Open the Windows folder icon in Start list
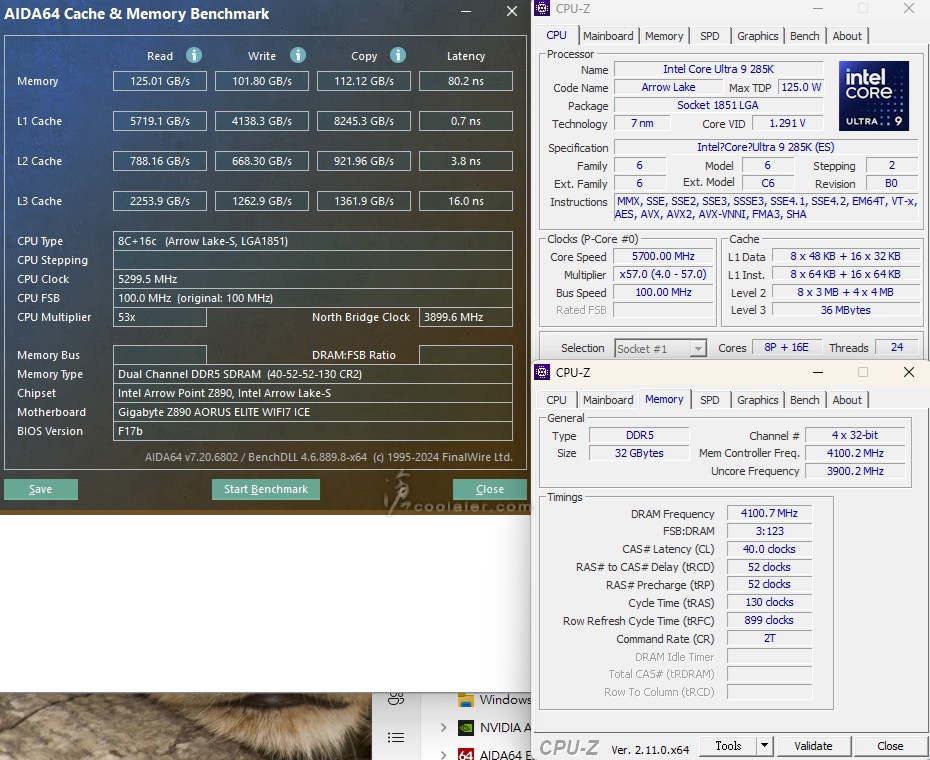This screenshot has width=930, height=760. click(x=466, y=700)
